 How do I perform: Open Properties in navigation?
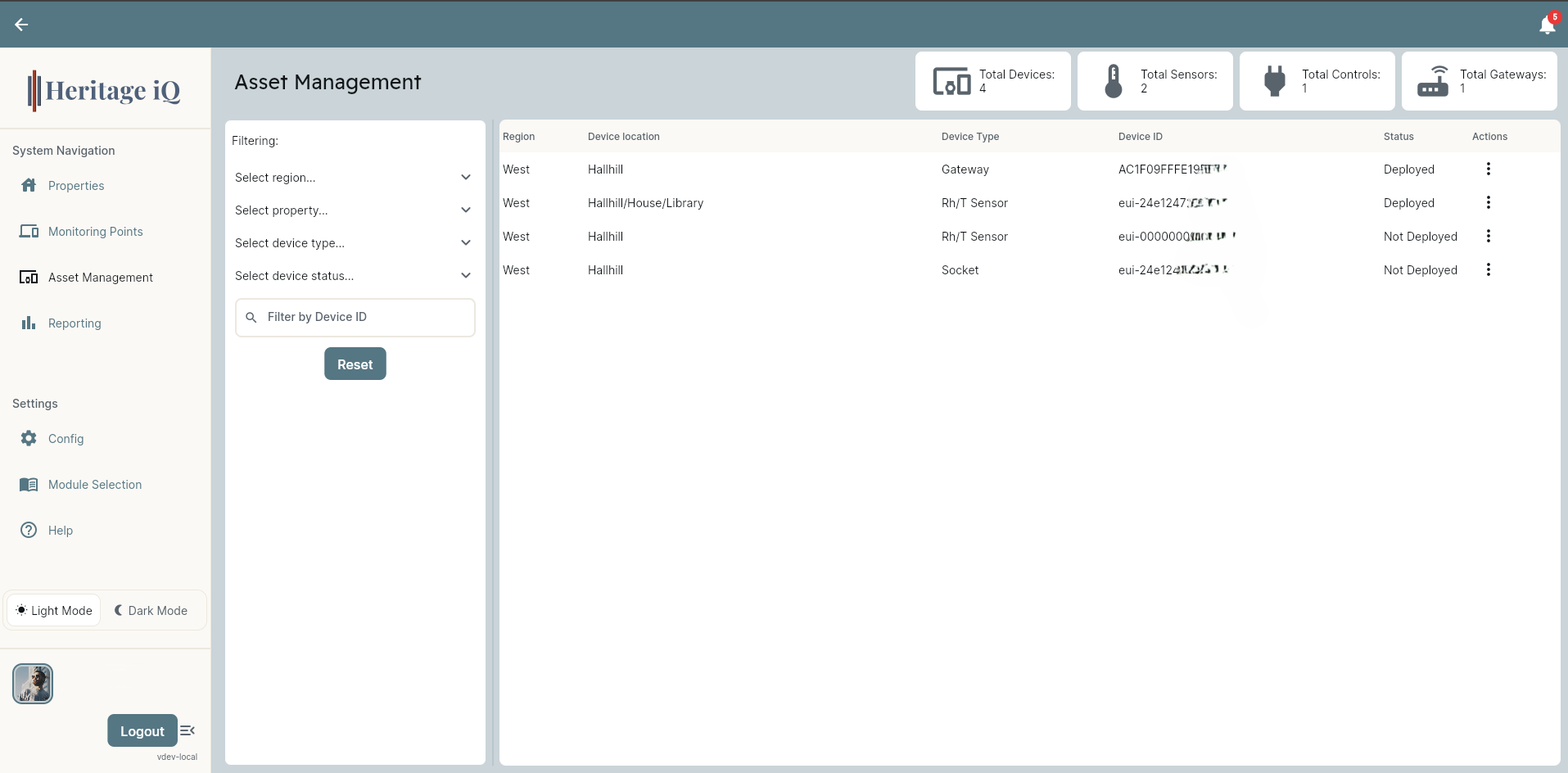pyautogui.click(x=76, y=186)
